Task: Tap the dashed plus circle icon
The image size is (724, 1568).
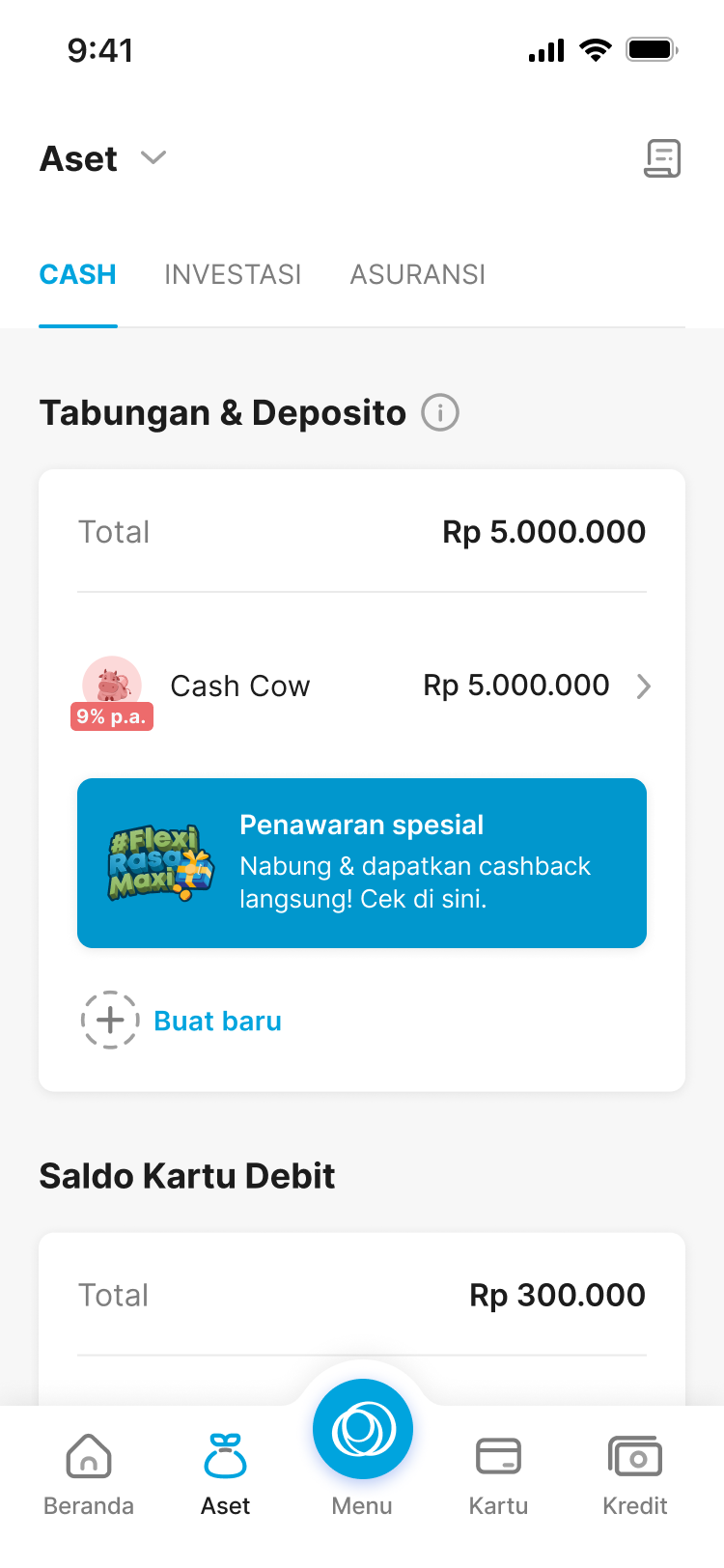Action: (110, 1020)
